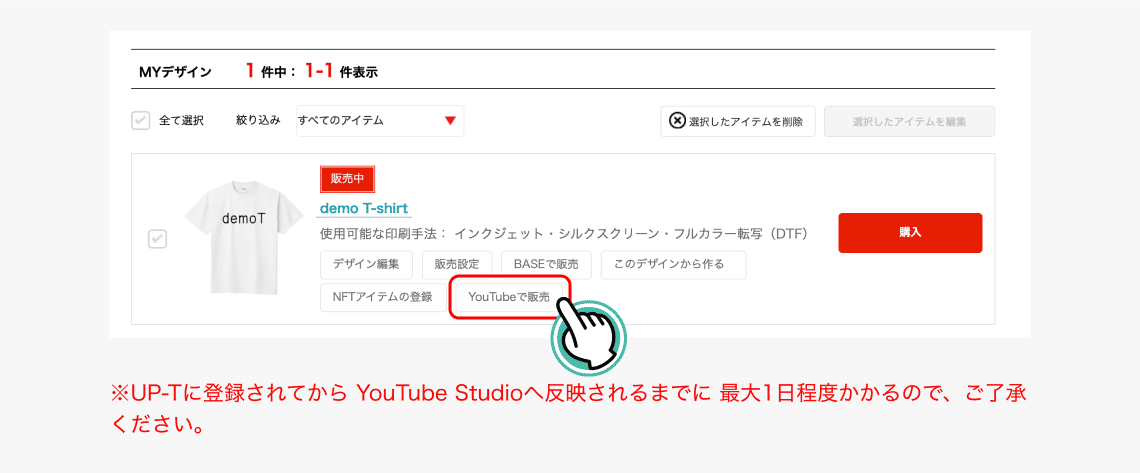Viewport: 1140px width, 473px height.
Task: Click the 全て選択 label text
Action: coord(181,121)
